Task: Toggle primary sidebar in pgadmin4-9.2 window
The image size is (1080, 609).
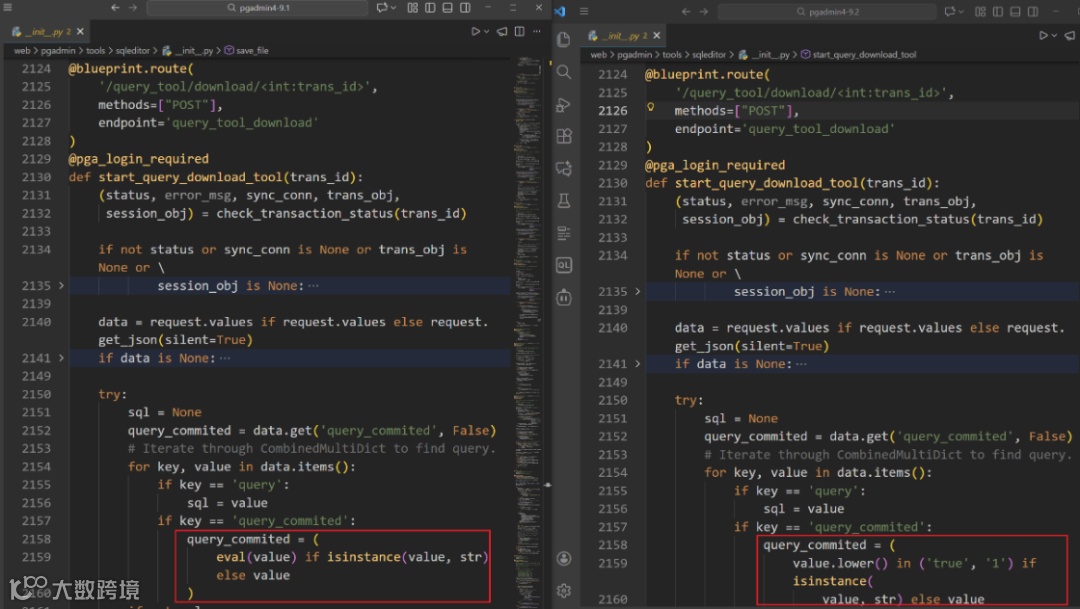Action: click(998, 11)
